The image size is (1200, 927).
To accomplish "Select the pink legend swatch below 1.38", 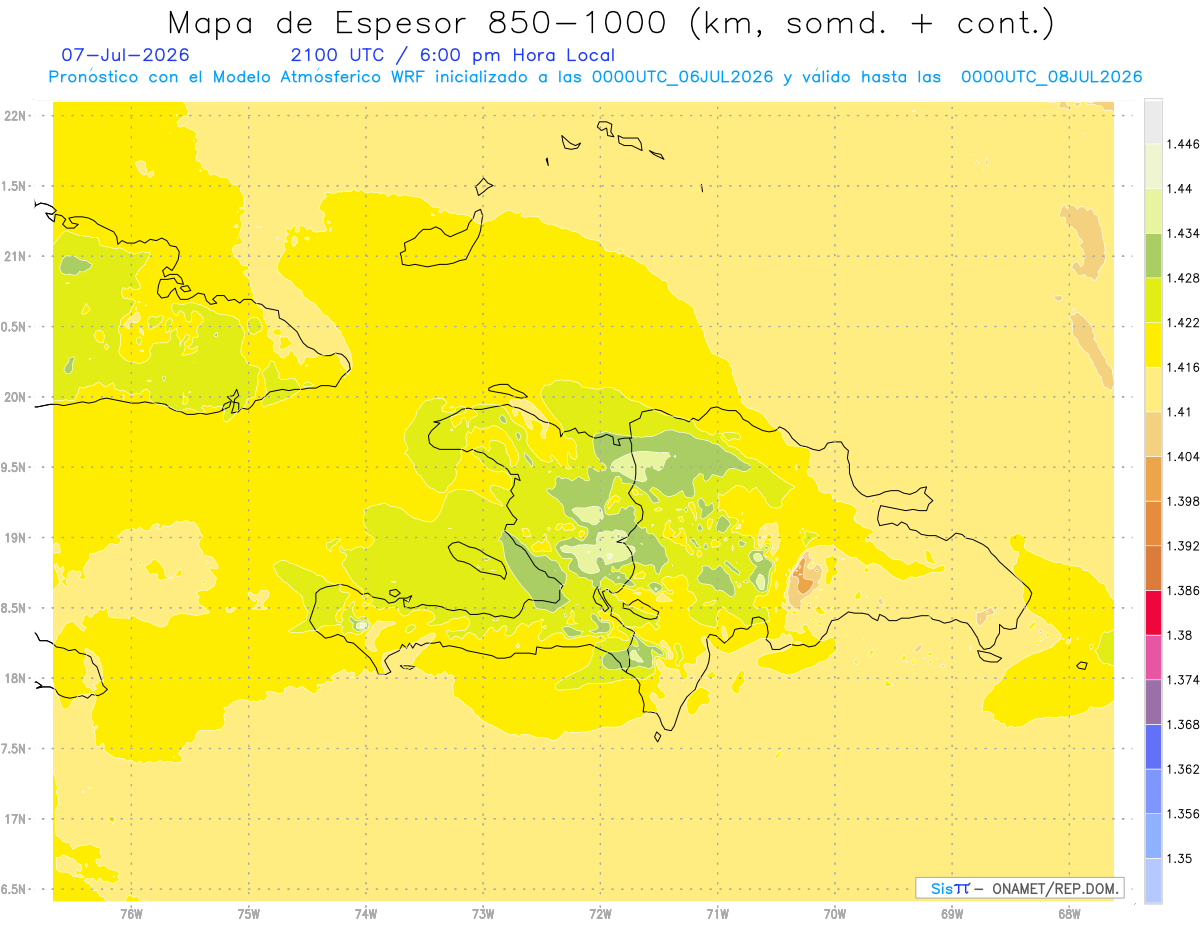I will tap(1153, 657).
